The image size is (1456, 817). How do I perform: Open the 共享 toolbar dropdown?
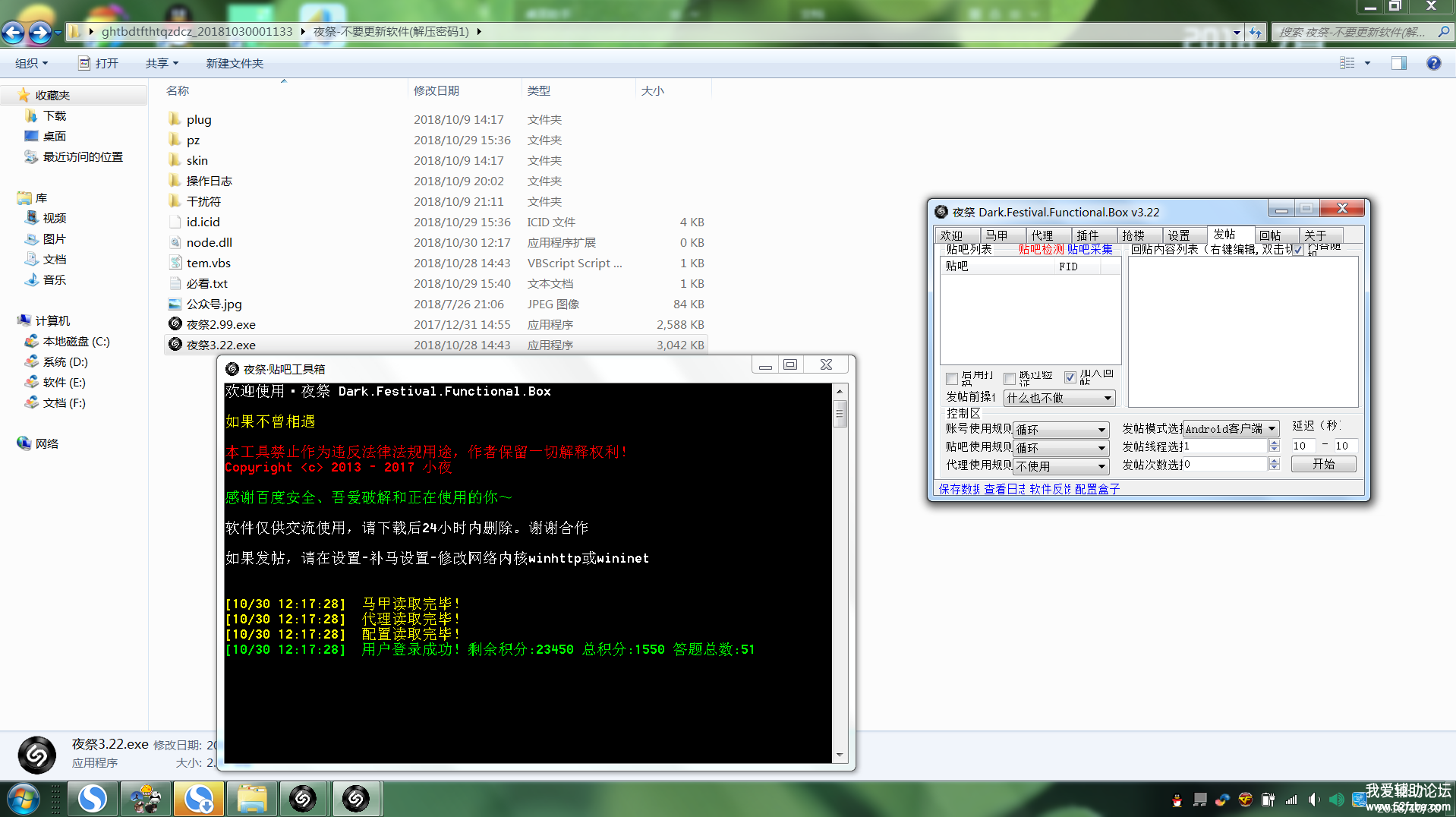point(162,63)
